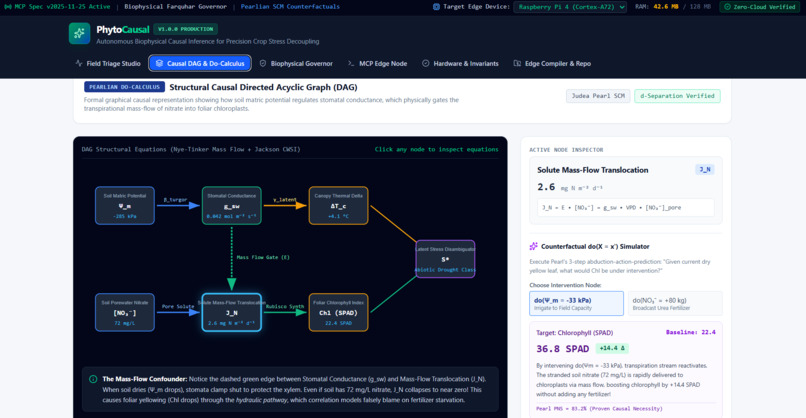Click the MCP Edge Node terminal icon
This screenshot has width=806, height=418.
(x=351, y=63)
